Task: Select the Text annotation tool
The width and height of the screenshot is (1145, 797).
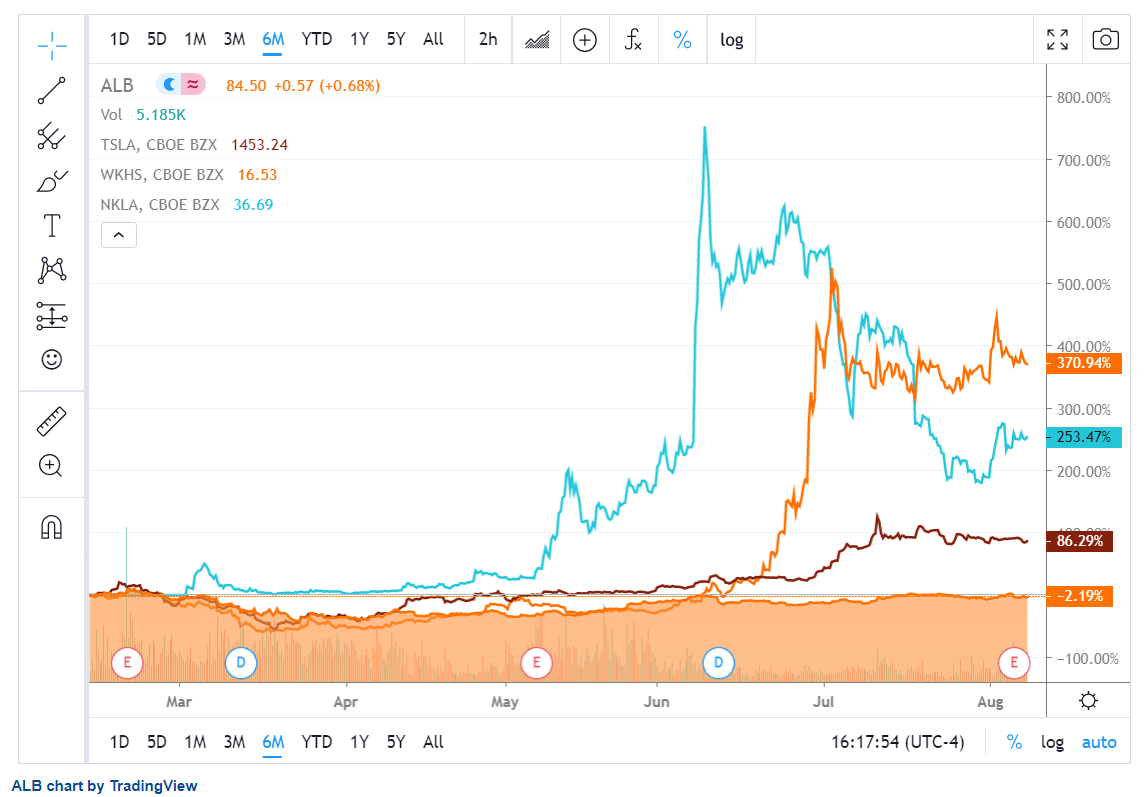Action: click(51, 225)
